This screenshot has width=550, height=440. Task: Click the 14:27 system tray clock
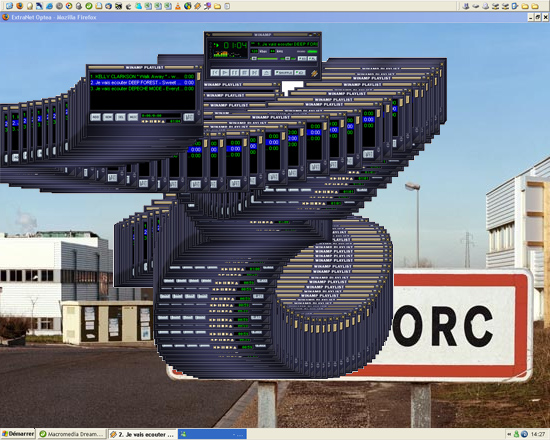click(538, 434)
